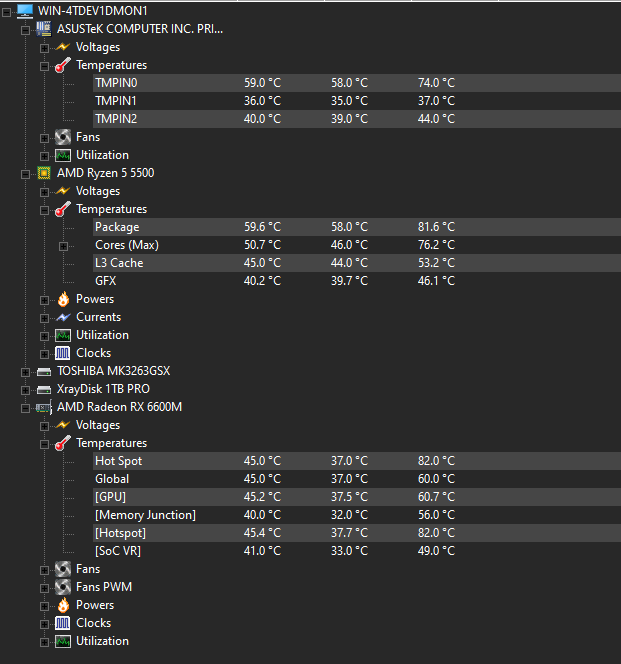Click the thermometer icon for Ryzen Temperatures

click(63, 209)
